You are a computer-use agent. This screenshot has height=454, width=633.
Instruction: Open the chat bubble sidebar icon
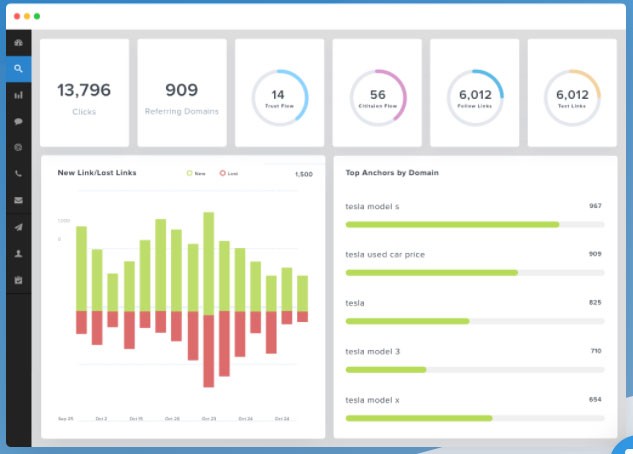[x=18, y=121]
